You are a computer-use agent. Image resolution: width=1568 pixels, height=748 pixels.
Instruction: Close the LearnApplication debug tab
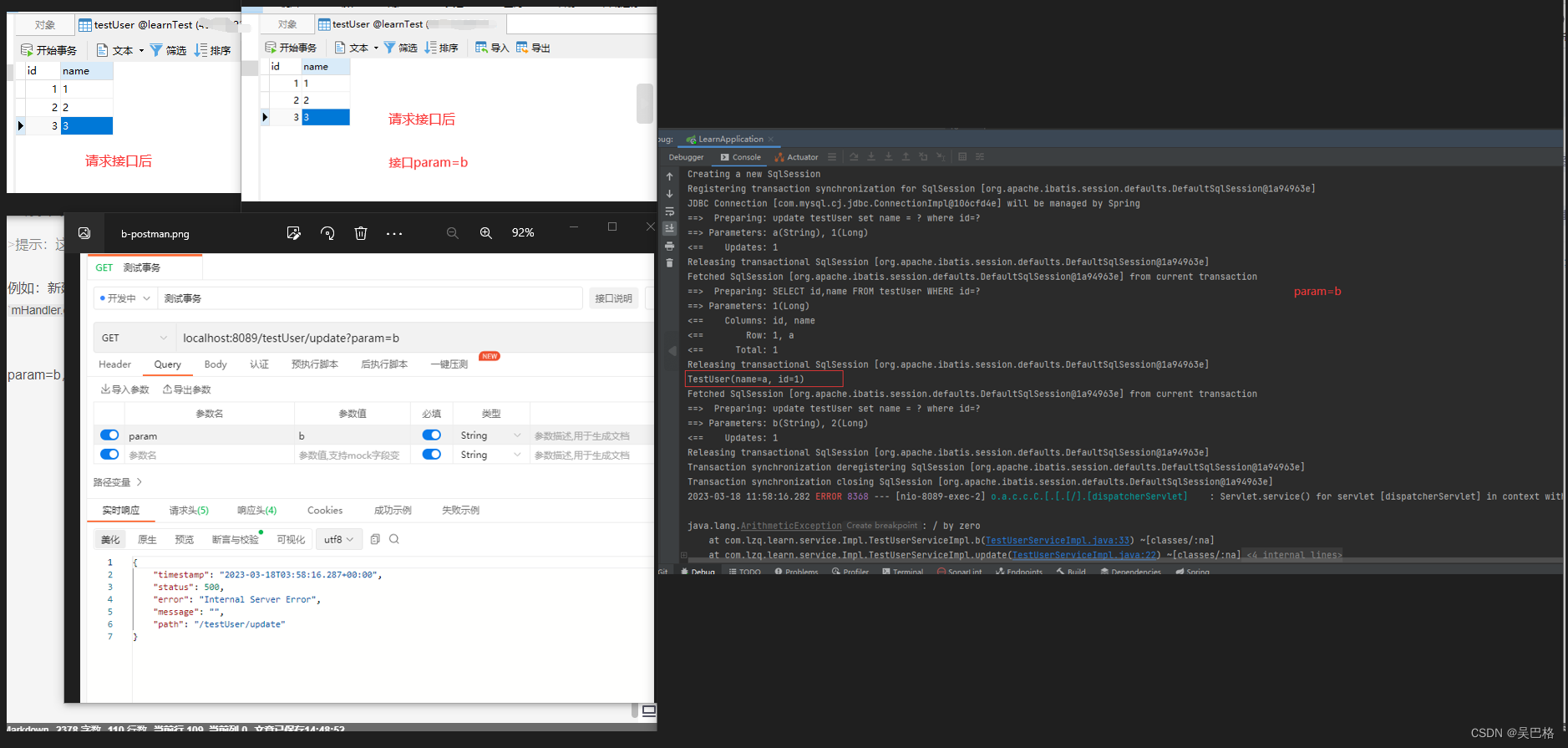pyautogui.click(x=771, y=140)
